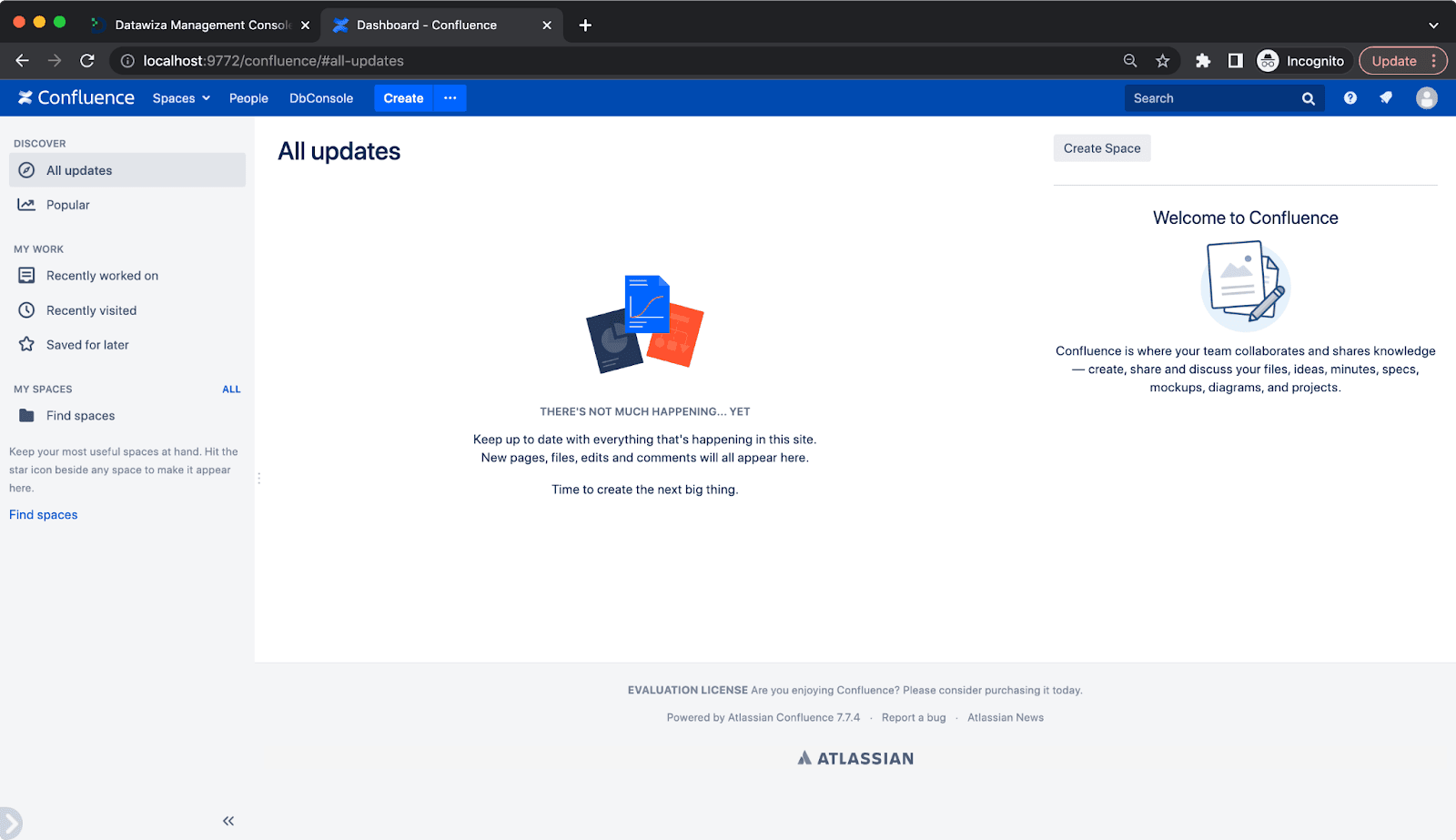Click the ALL link in My Spaces

coord(231,389)
